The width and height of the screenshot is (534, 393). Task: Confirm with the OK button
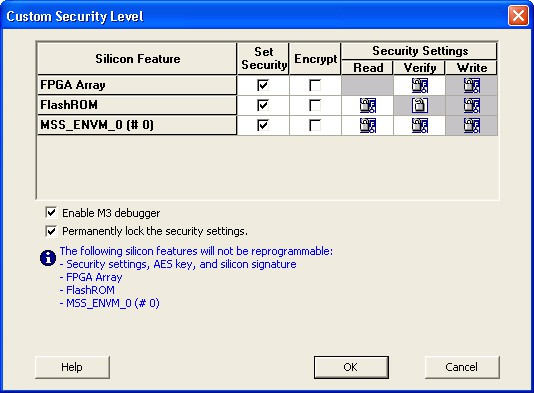tap(351, 367)
